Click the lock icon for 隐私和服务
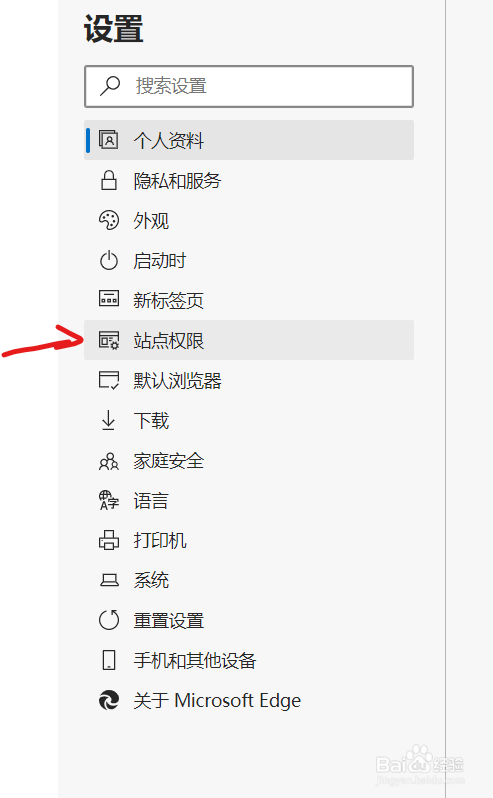 (x=108, y=180)
